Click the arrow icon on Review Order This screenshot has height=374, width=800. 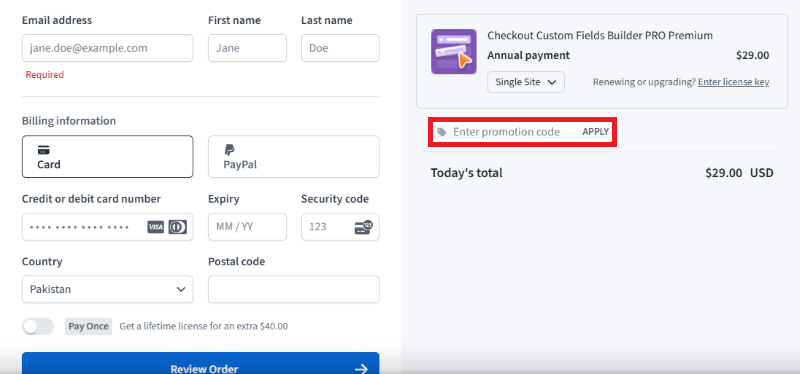pyautogui.click(x=361, y=369)
